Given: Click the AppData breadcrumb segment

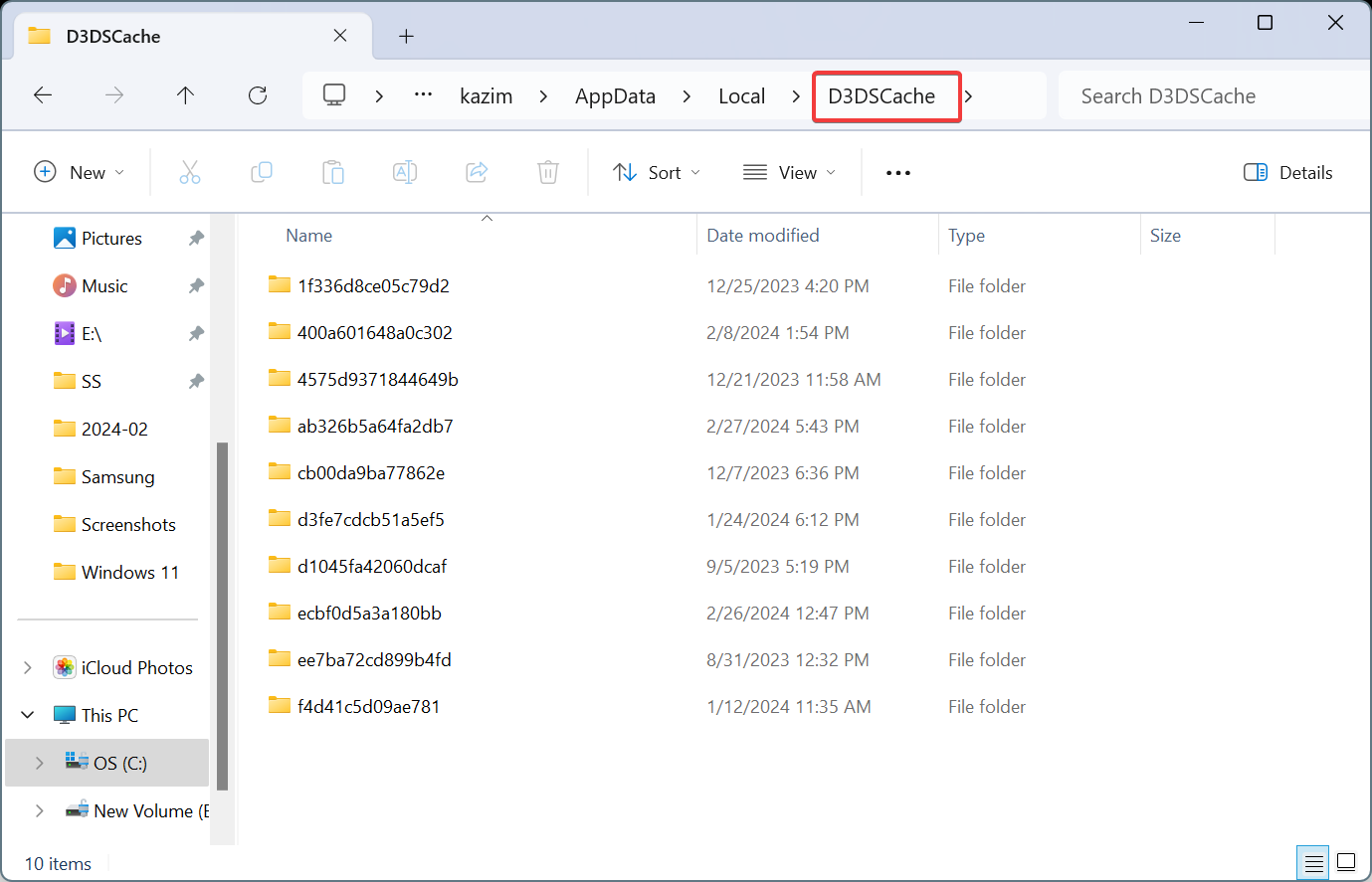Looking at the screenshot, I should pyautogui.click(x=615, y=96).
